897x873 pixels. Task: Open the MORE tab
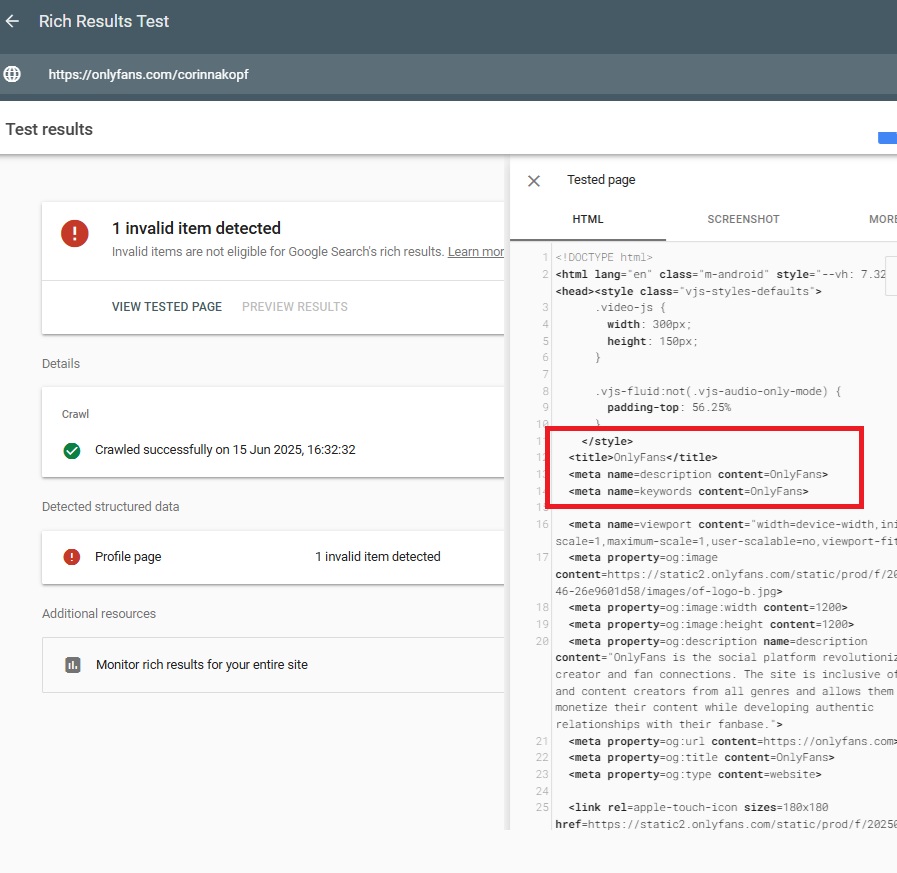882,219
